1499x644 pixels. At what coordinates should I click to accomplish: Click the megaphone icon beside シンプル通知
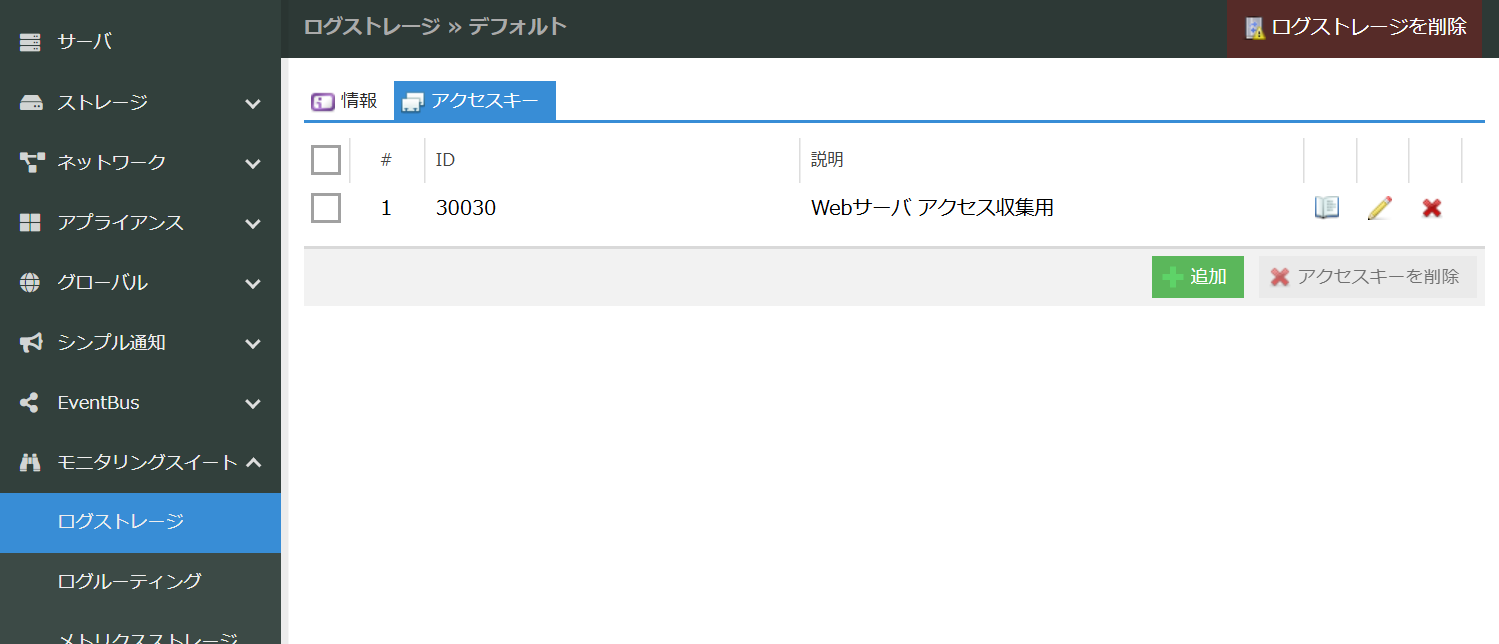(x=31, y=343)
